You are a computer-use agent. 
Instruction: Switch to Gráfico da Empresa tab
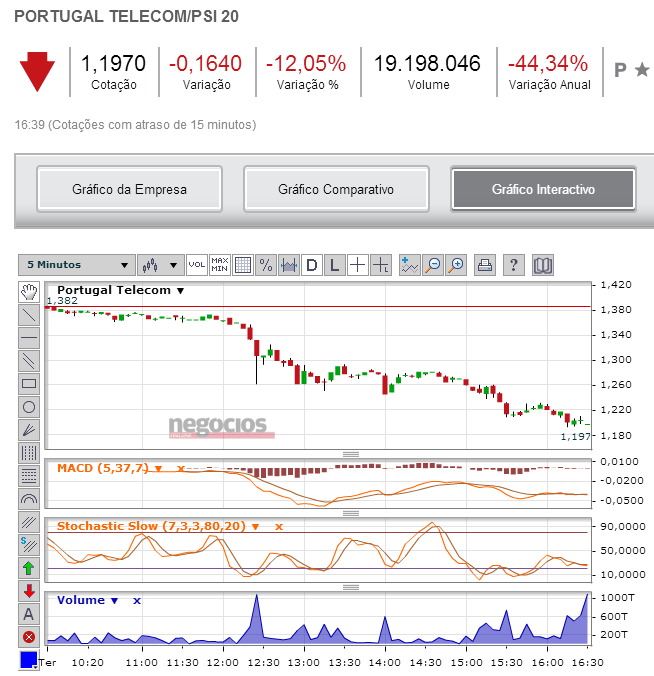[x=129, y=189]
